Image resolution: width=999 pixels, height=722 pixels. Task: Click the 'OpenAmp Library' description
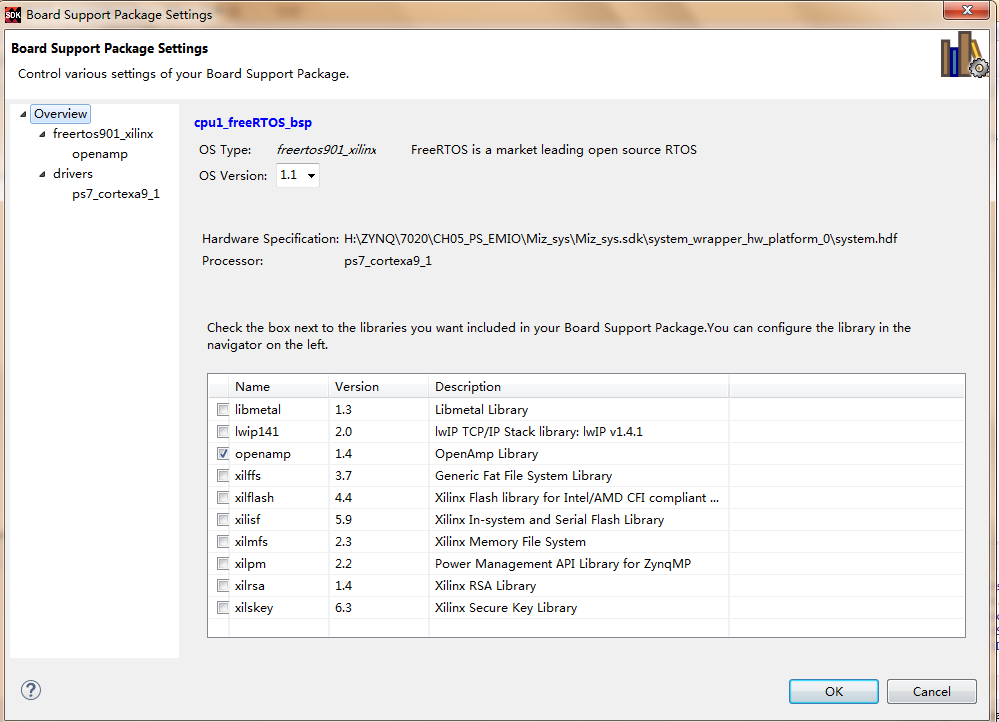click(486, 454)
